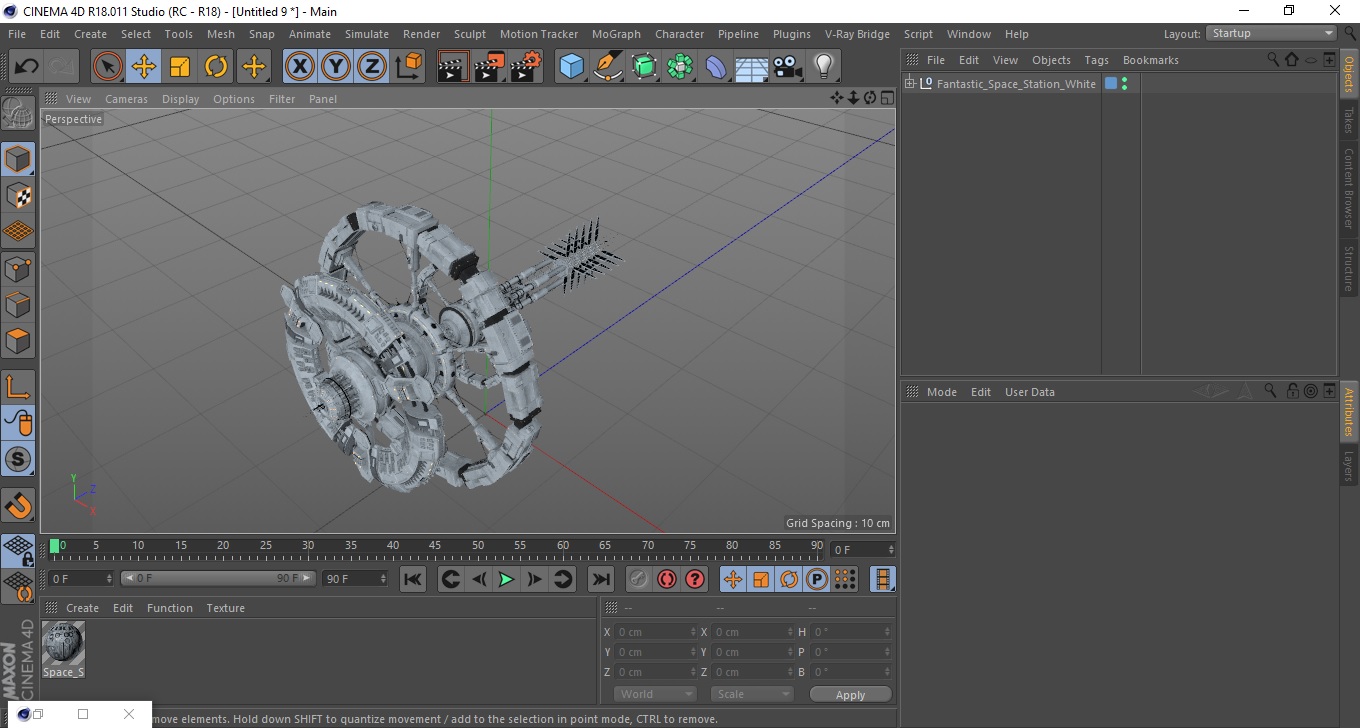Click the Space_S material thumbnail
This screenshot has width=1360, height=728.
click(63, 643)
